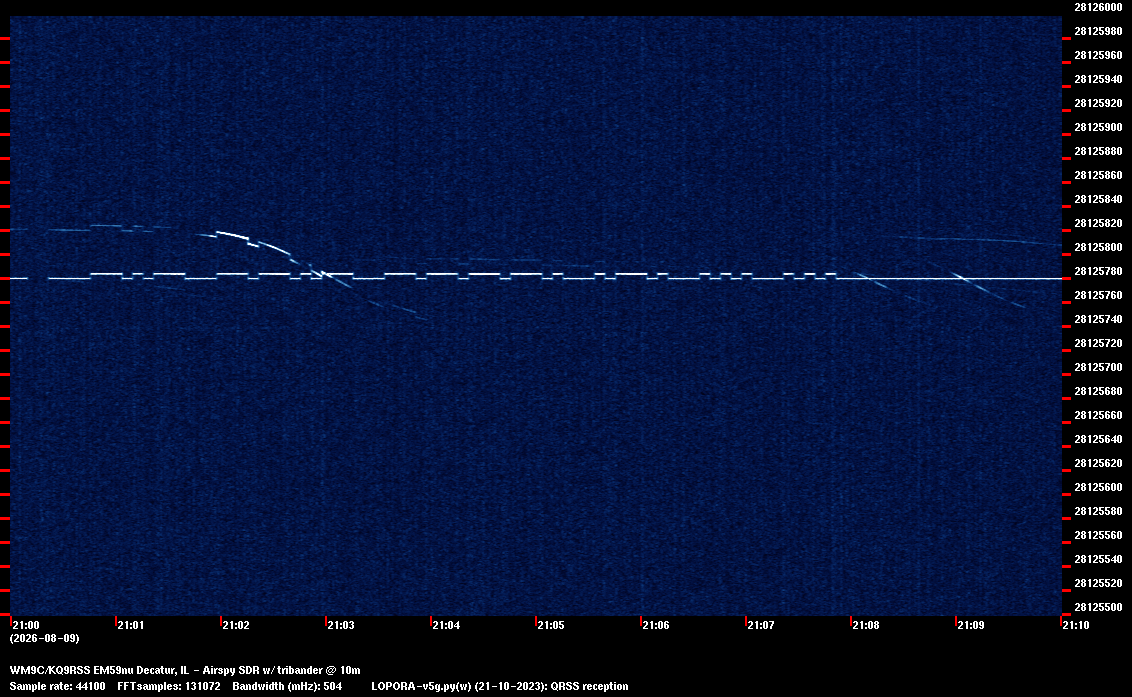This screenshot has width=1132, height=697.
Task: Click frequency label 28125580
Action: tap(1098, 511)
